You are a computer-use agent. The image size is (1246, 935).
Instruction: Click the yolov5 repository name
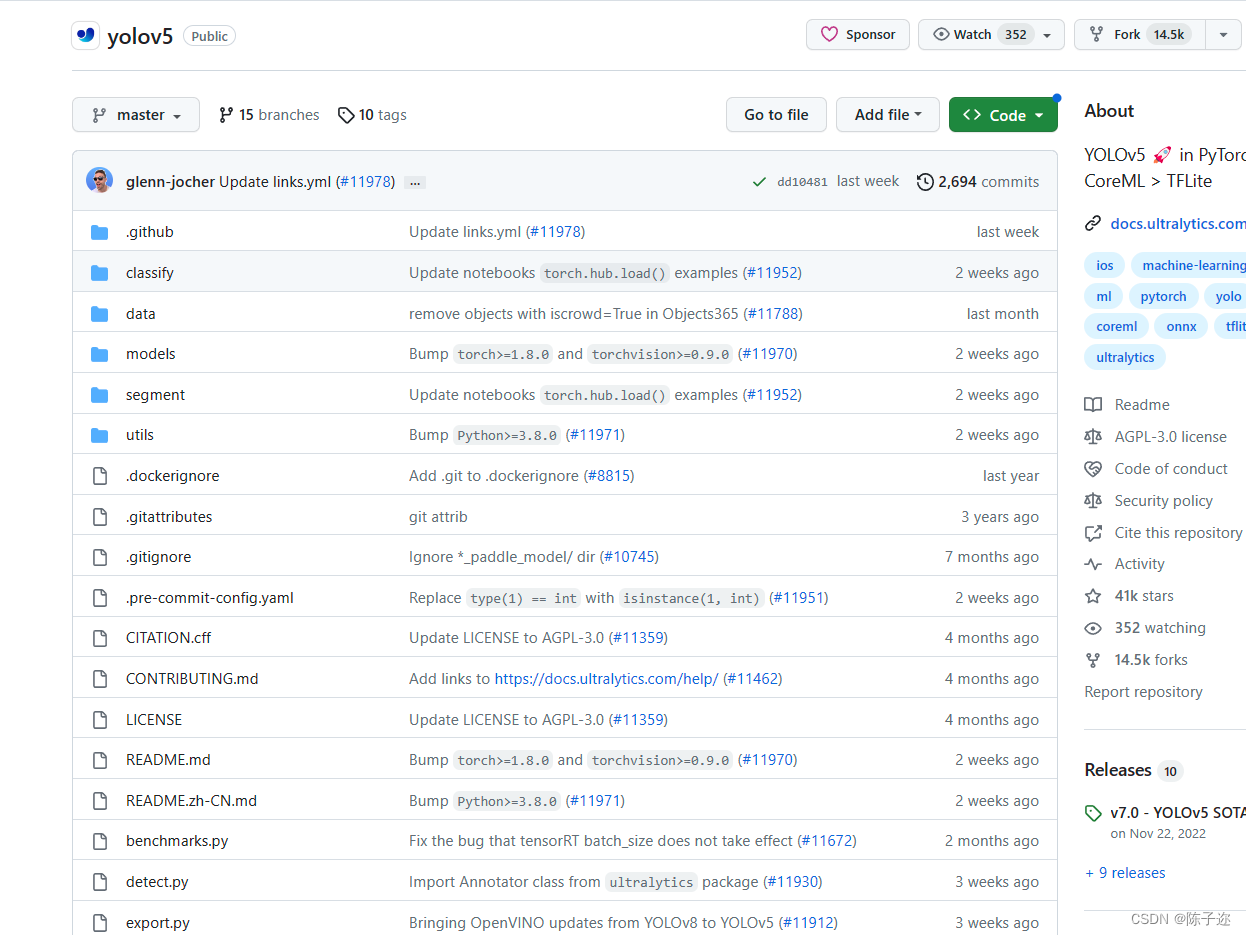pos(140,36)
